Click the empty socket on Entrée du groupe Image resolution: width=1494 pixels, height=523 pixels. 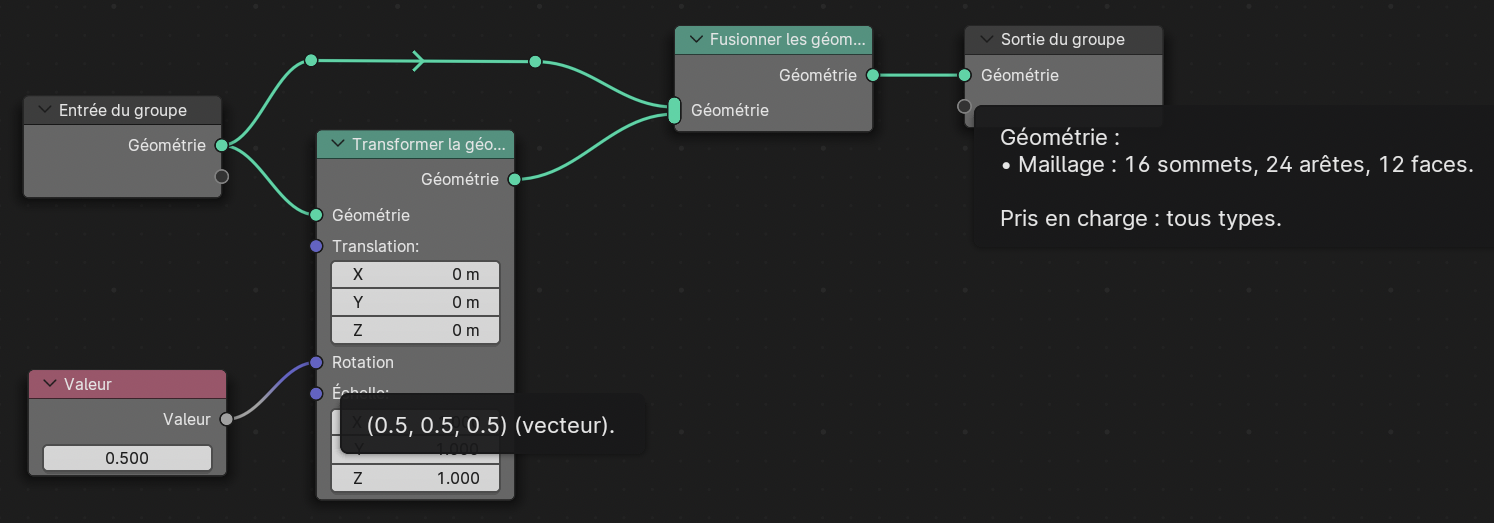(x=222, y=177)
